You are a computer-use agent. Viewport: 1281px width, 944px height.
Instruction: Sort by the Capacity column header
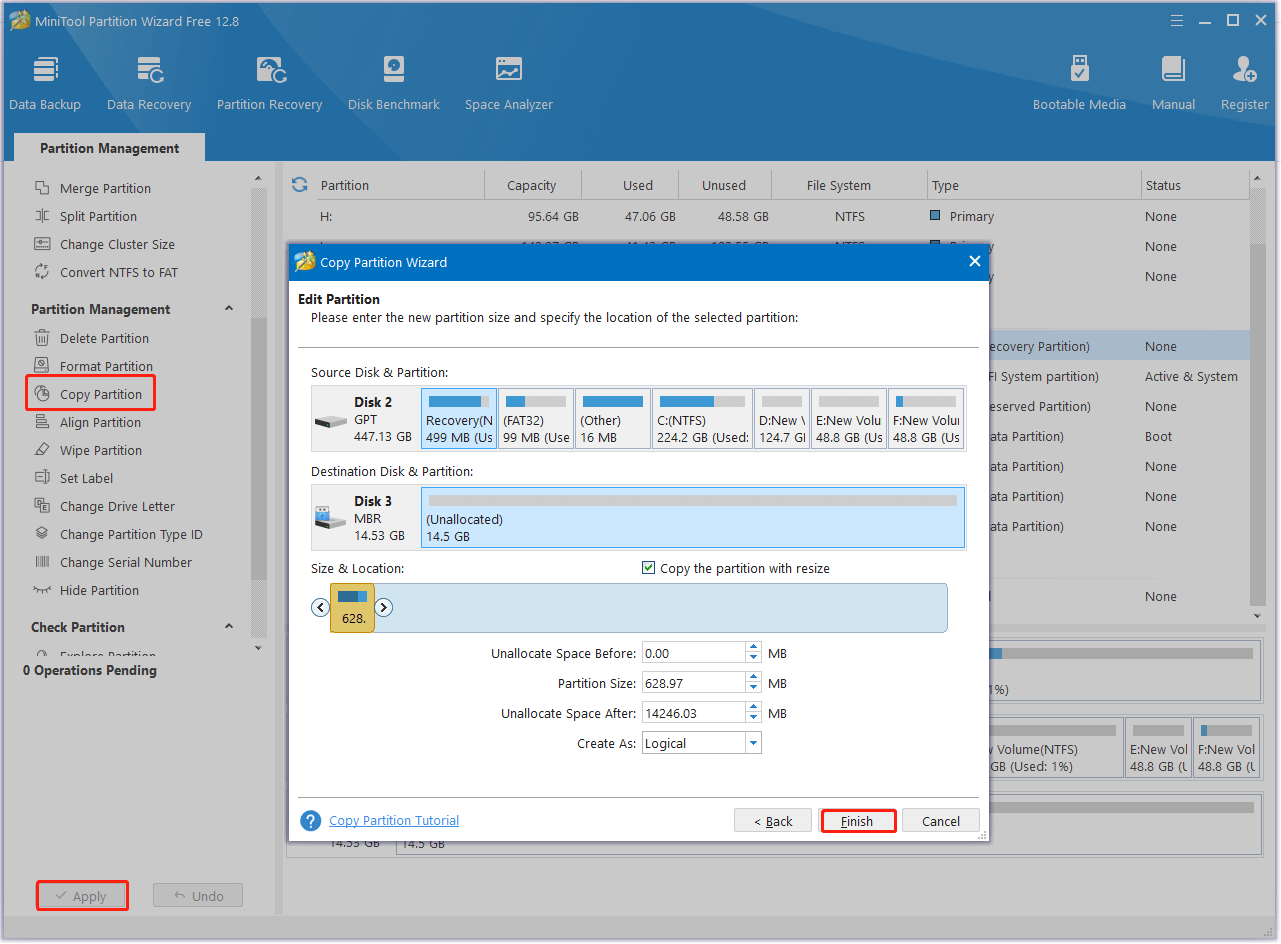click(x=531, y=185)
